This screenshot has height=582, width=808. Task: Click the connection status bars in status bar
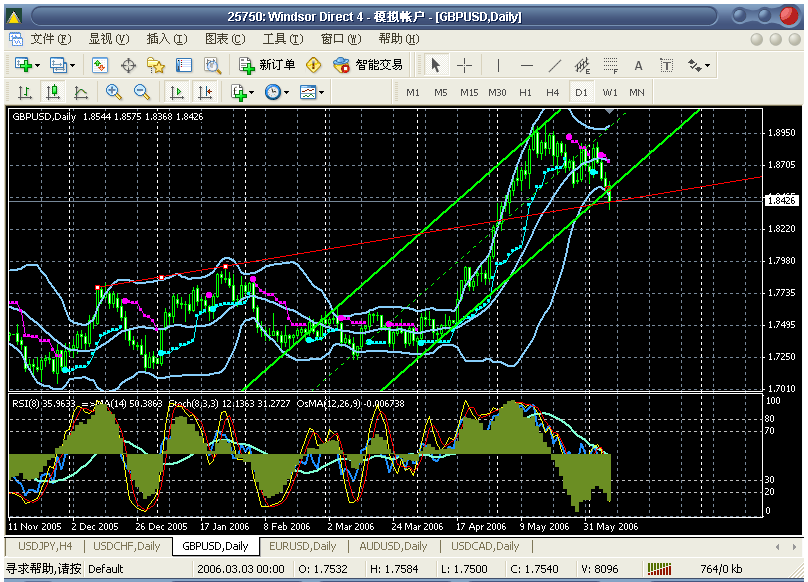click(659, 569)
